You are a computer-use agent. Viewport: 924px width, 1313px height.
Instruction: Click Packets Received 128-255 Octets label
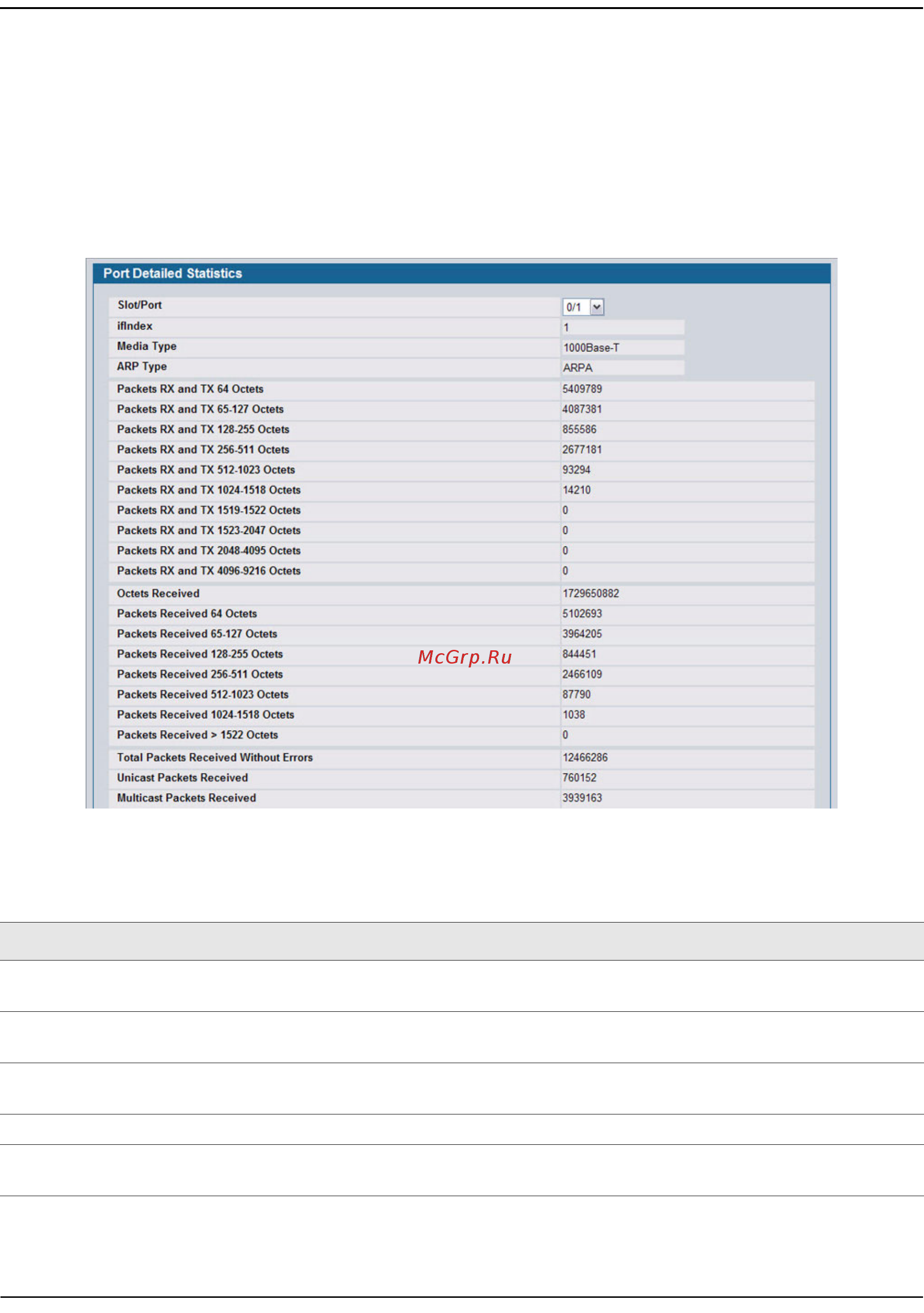pos(200,654)
